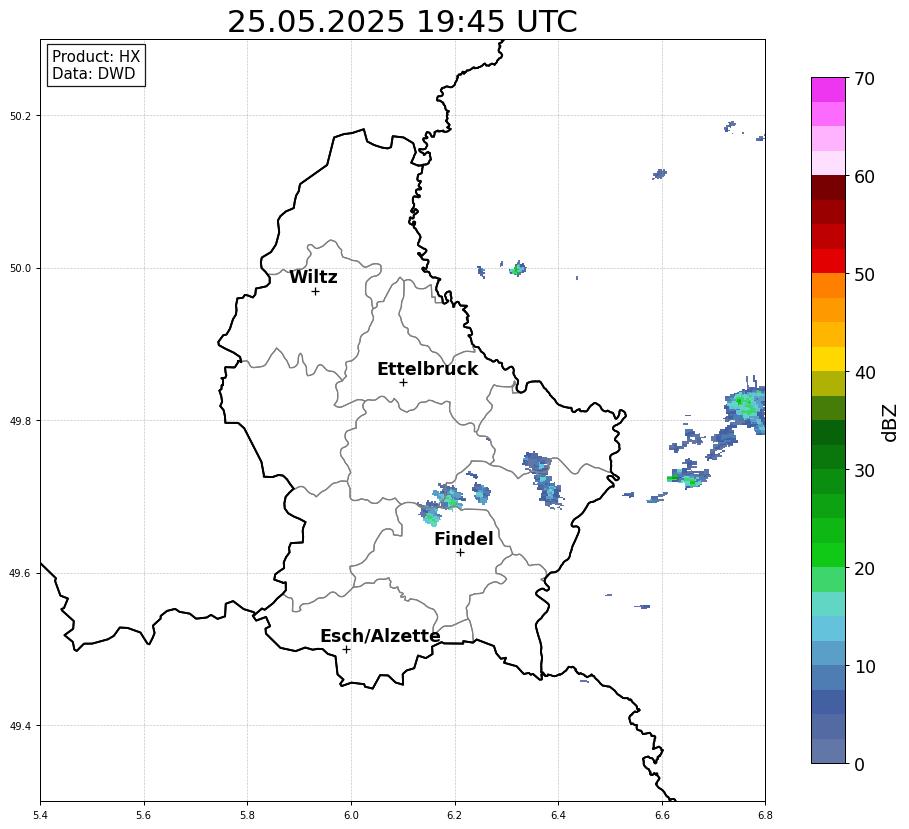Click the longitude label 5.8
The height and width of the screenshot is (829, 909).
pyautogui.click(x=248, y=815)
